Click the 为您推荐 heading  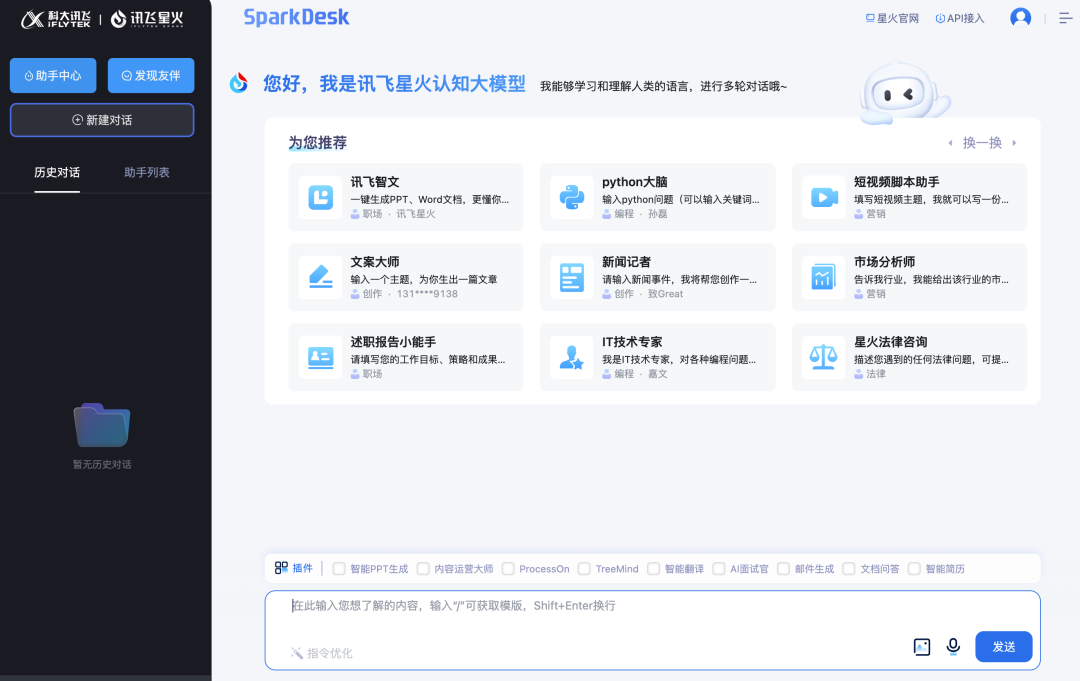tap(318, 143)
